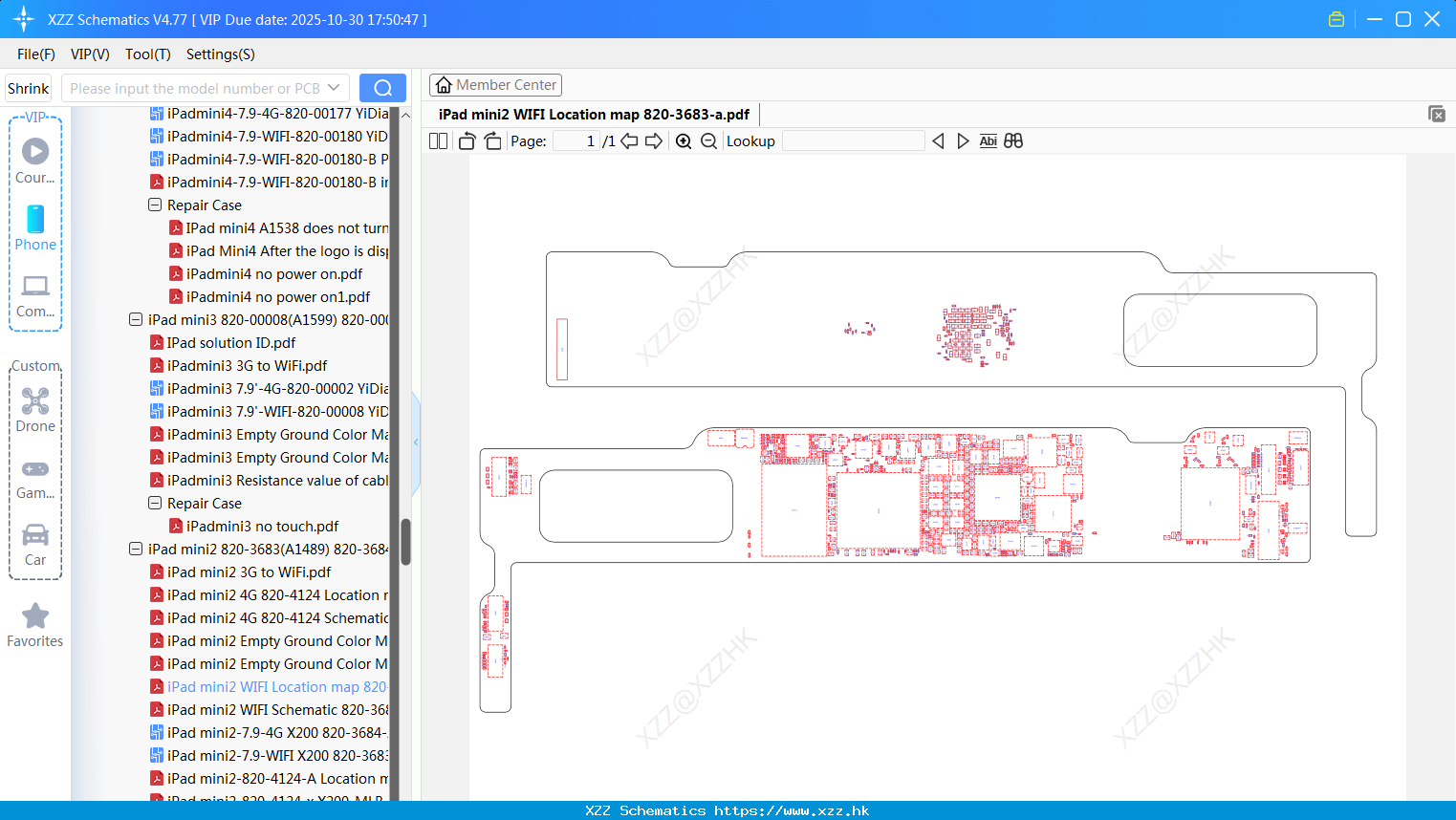The width and height of the screenshot is (1456, 820).
Task: Click the Lookup text input field
Action: 853,141
